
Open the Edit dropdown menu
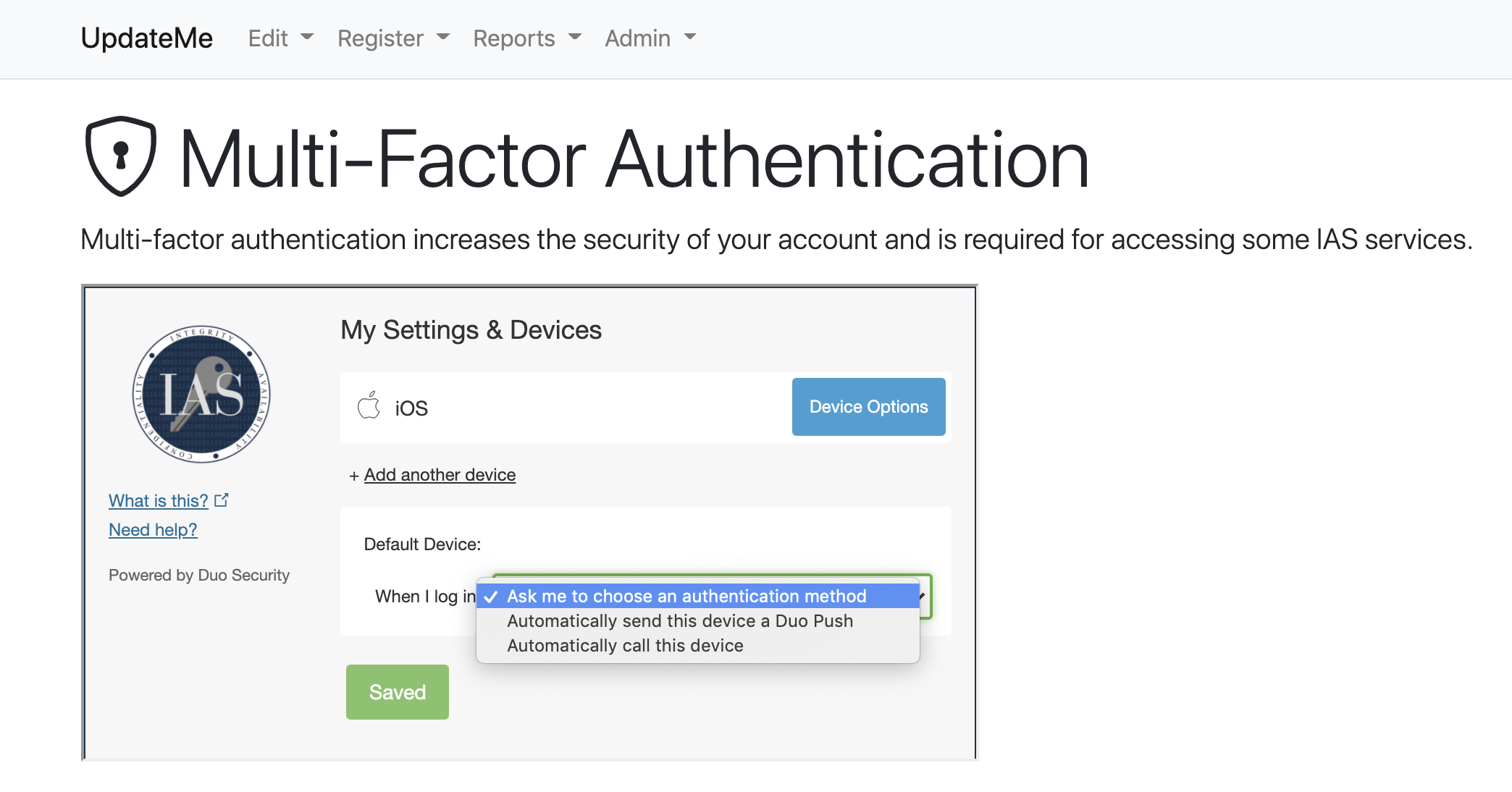pos(280,38)
